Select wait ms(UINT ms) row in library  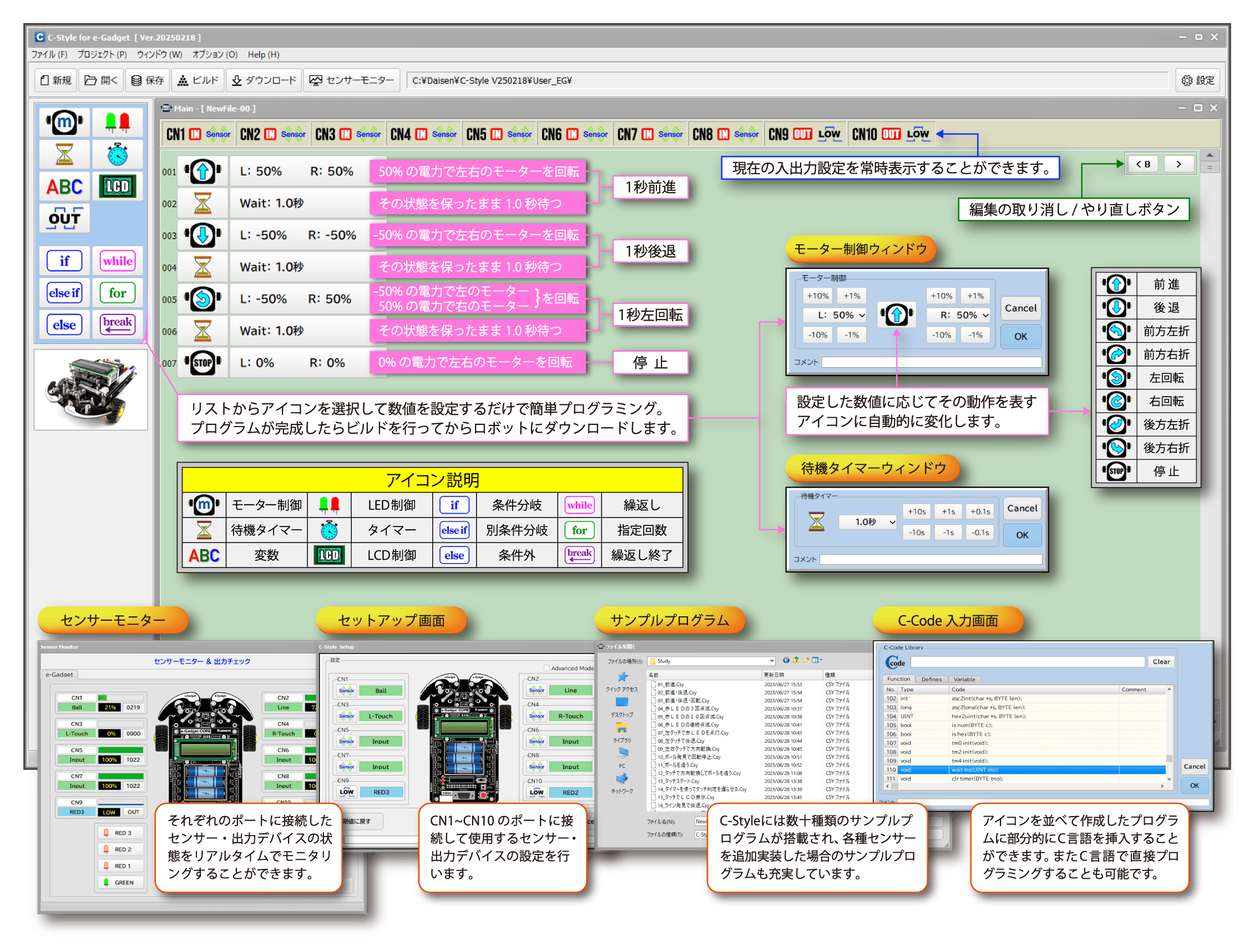[x=1026, y=770]
